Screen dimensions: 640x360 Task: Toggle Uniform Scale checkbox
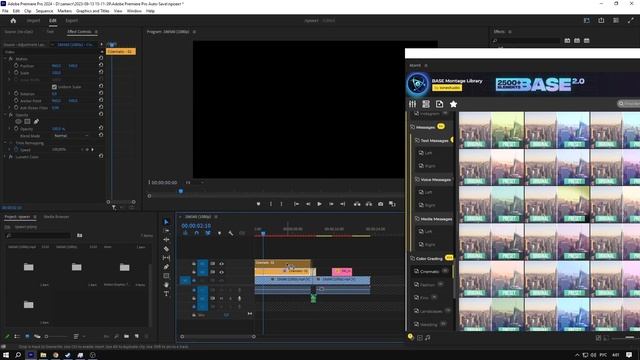point(54,87)
